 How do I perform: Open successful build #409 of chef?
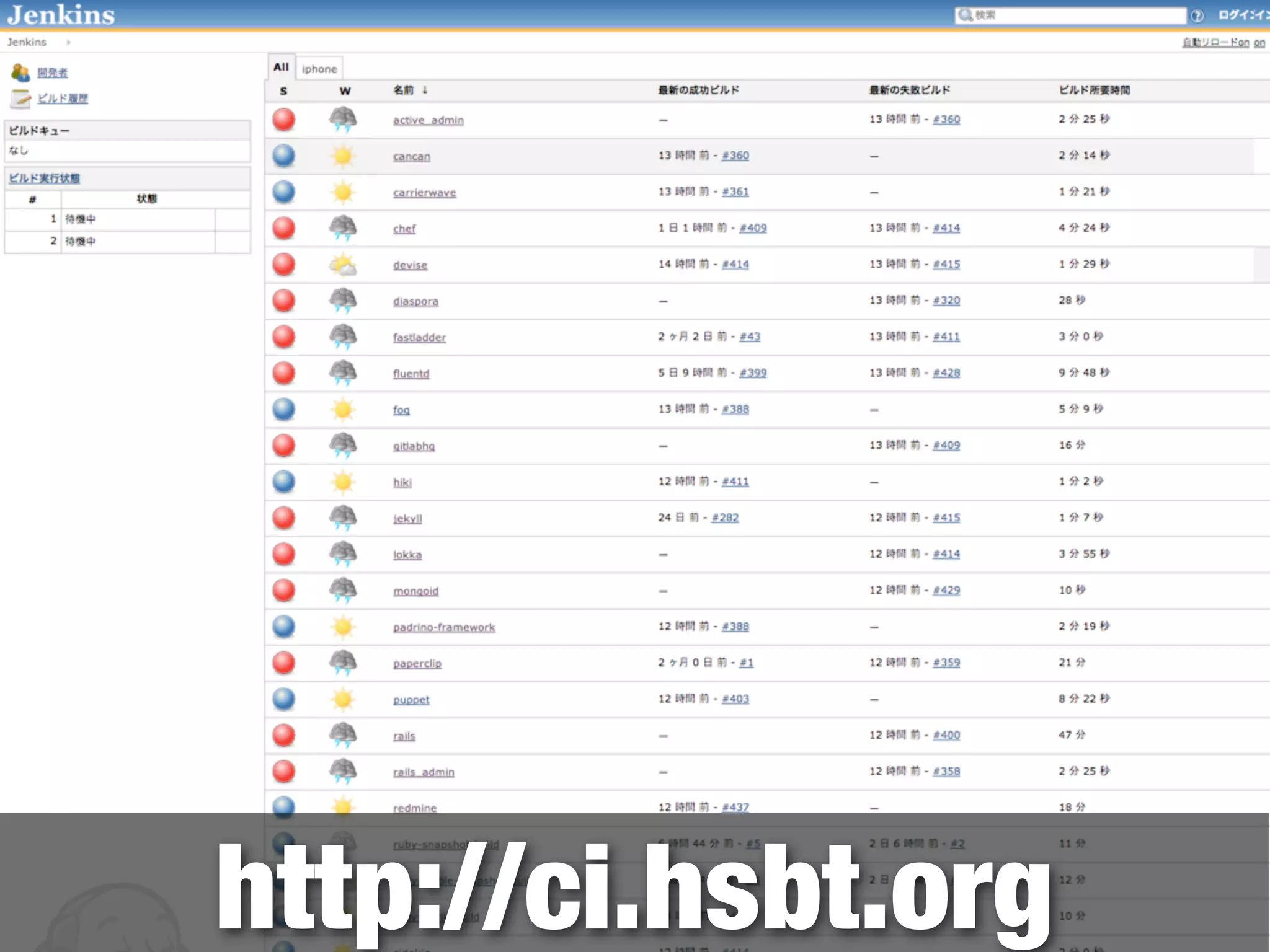pos(753,227)
